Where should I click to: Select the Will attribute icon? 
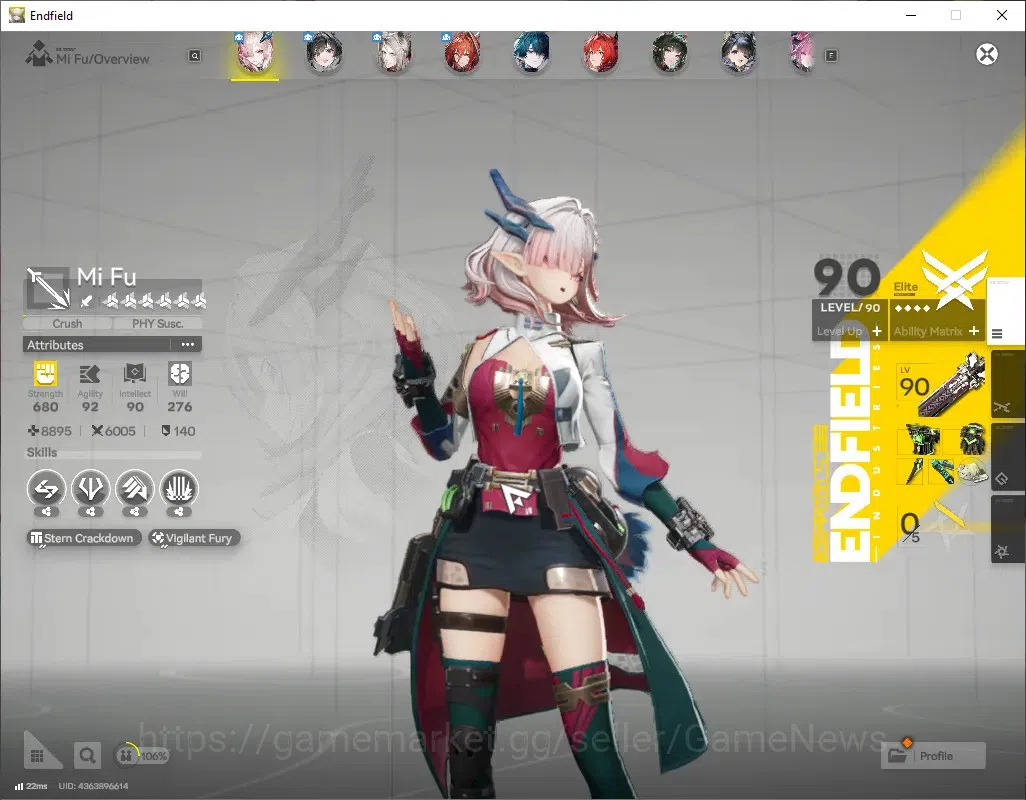coord(179,374)
